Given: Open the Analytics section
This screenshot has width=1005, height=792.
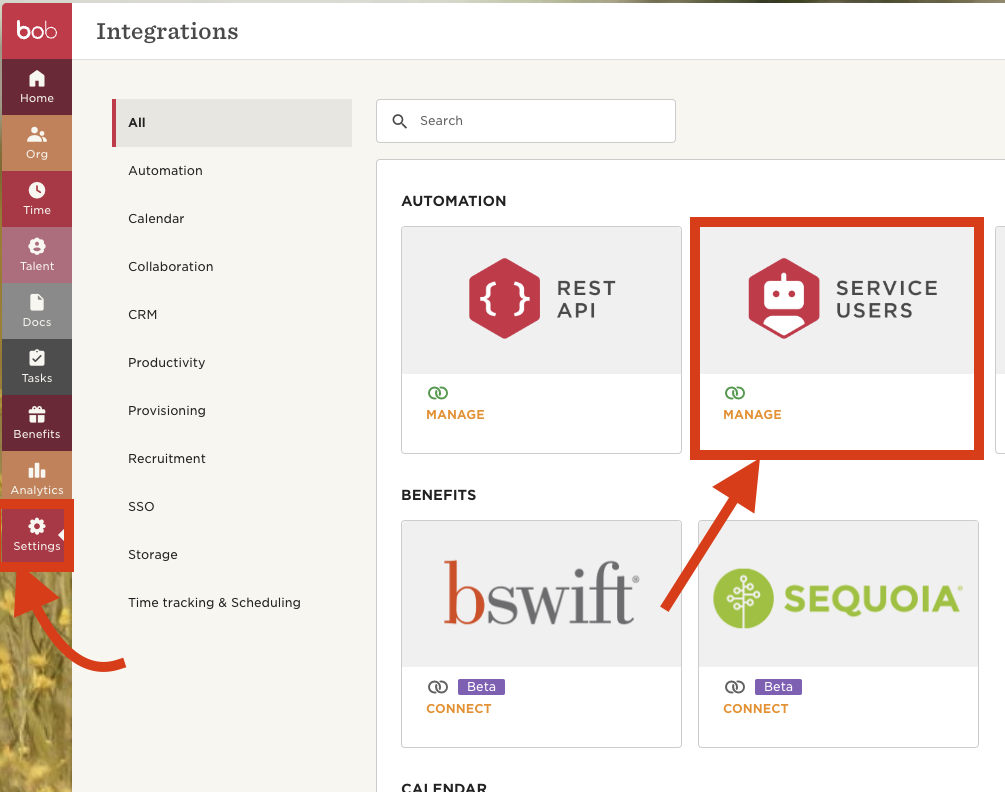Looking at the screenshot, I should 37,479.
